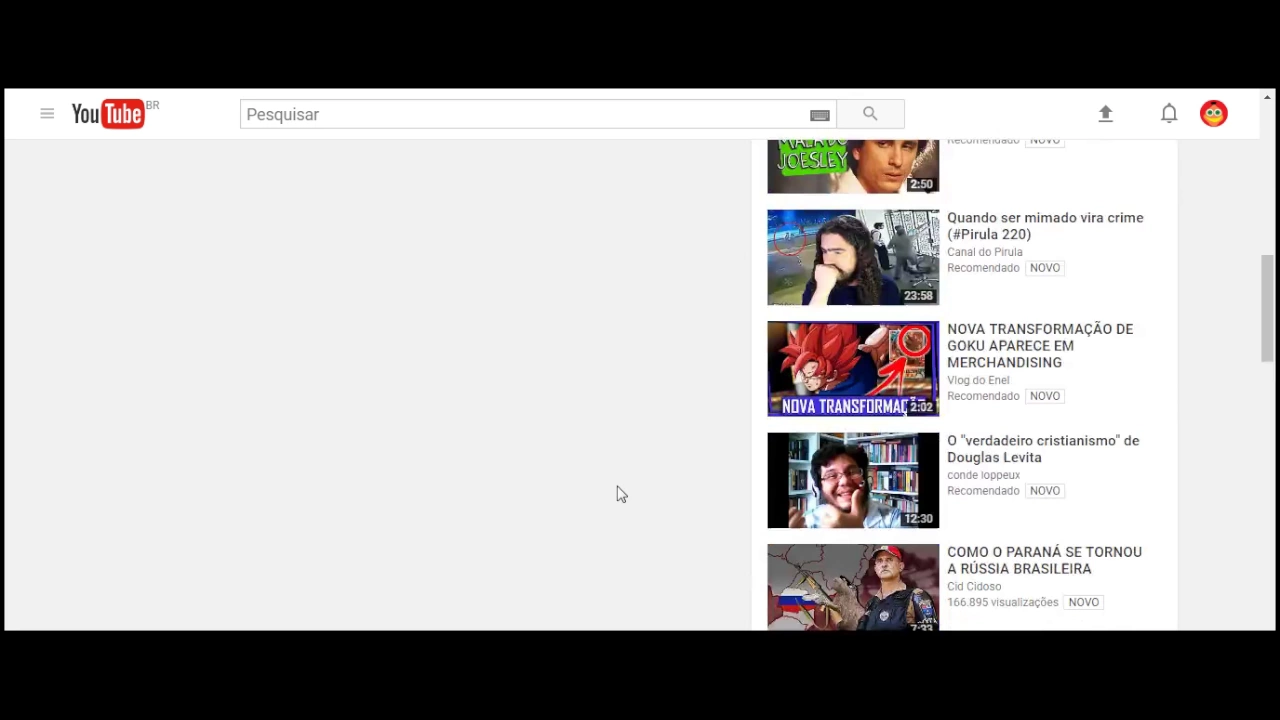Open the Joesley video thumbnail at top
The height and width of the screenshot is (720, 1280).
(853, 167)
